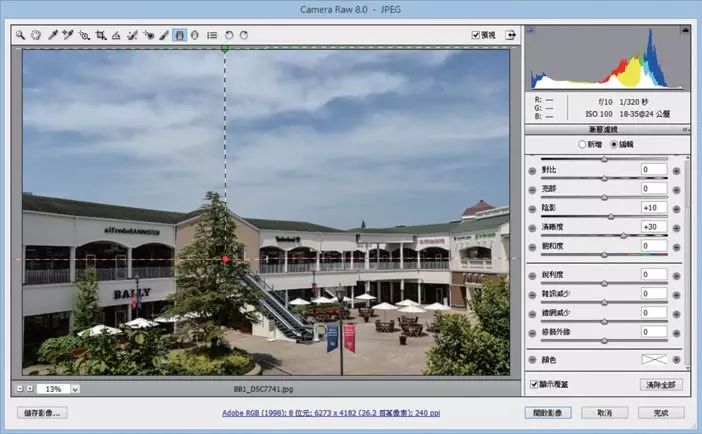Open the 顏色 color swatch picker
This screenshot has height=434, width=702.
(x=654, y=360)
